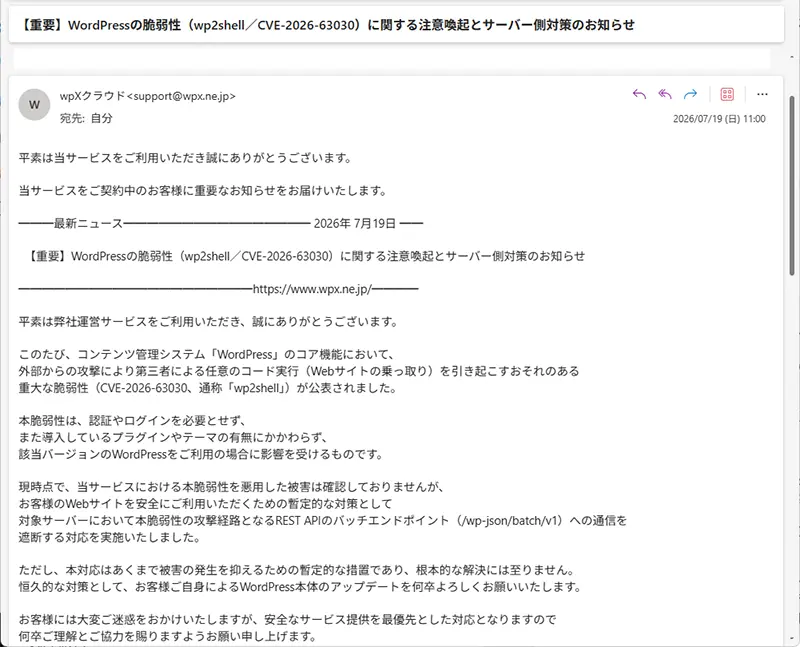The width and height of the screenshot is (800, 647).
Task: Click line '本脆弱性は、認証やログインを必要とせず、'
Action: (133, 420)
